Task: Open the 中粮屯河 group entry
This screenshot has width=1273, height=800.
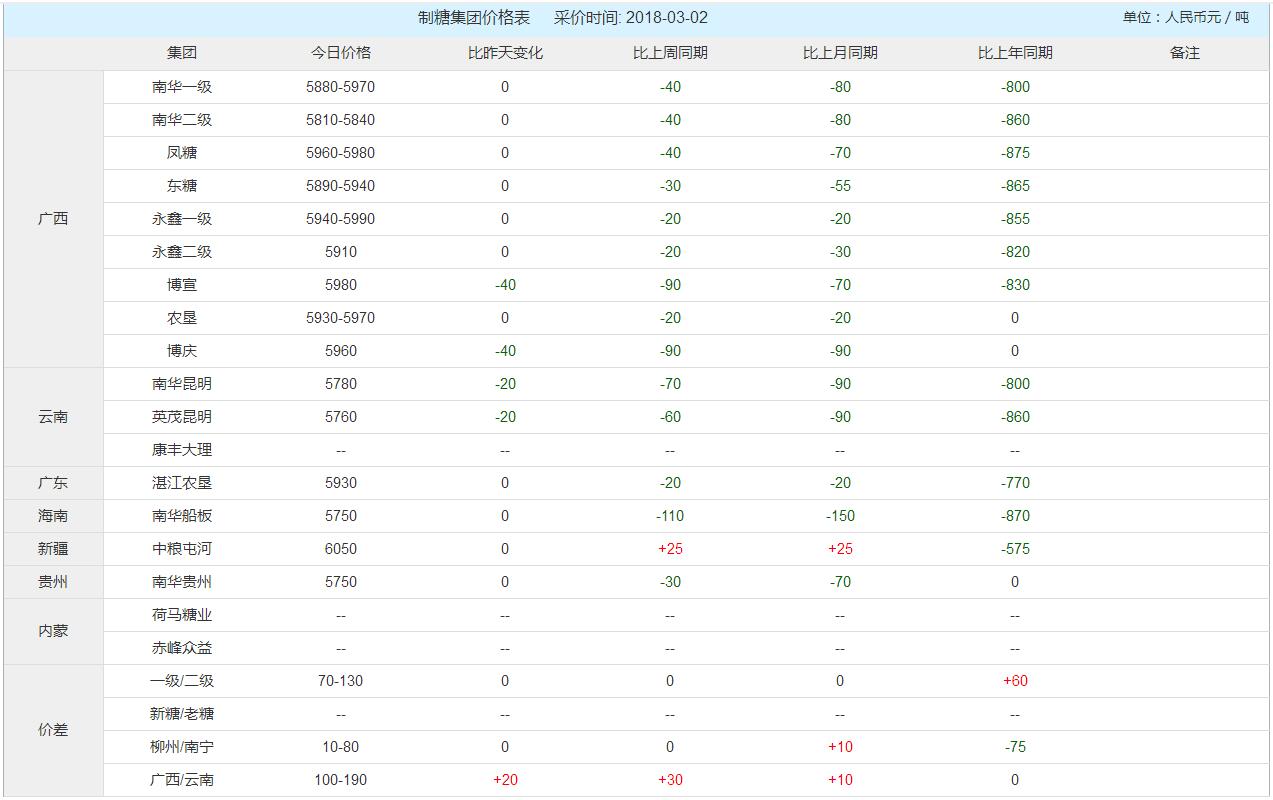Action: tap(182, 549)
